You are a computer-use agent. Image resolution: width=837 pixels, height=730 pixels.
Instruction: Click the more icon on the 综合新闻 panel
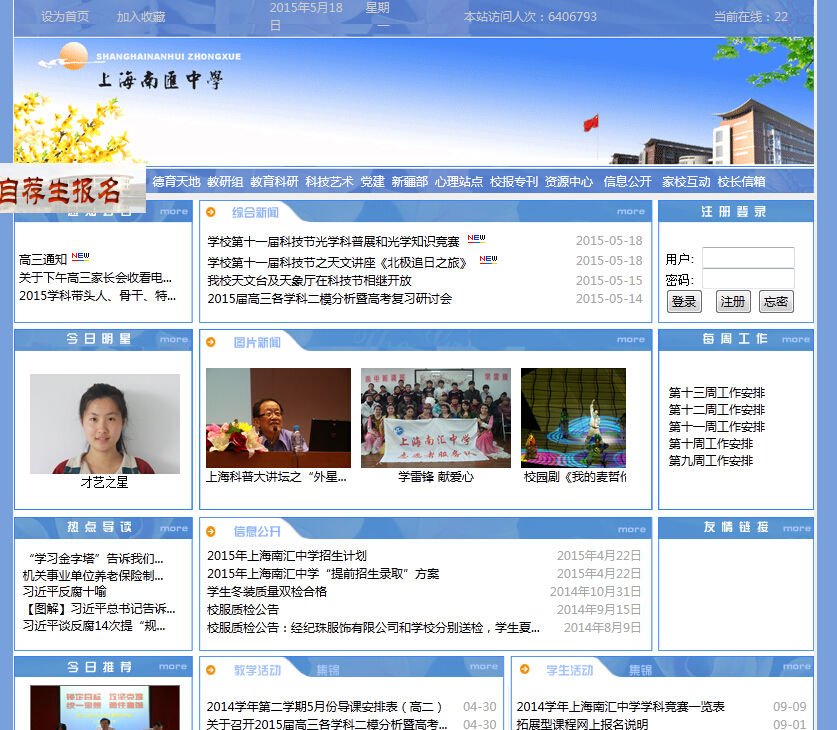[630, 212]
